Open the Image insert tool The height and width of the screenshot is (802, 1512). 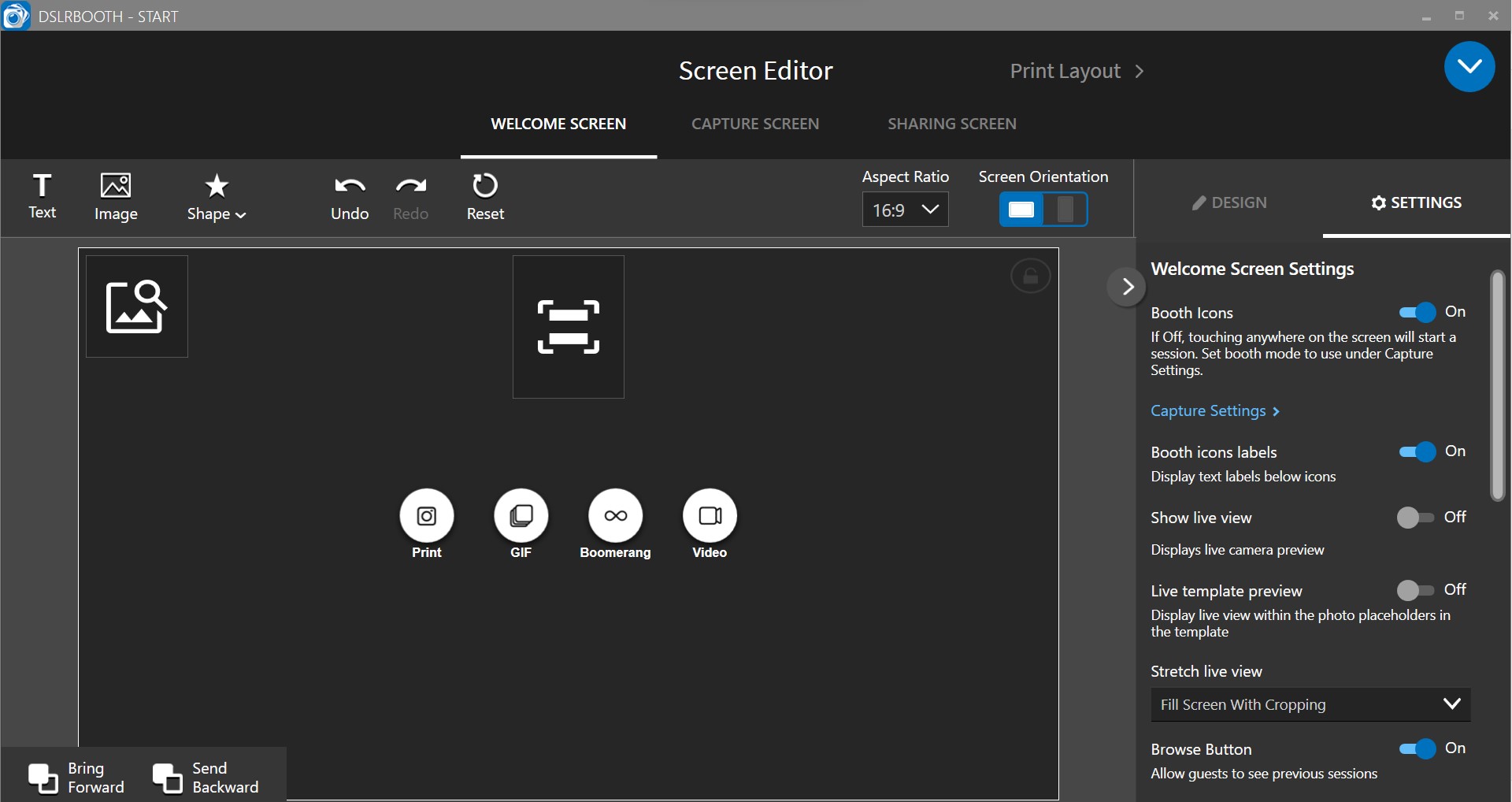point(116,195)
